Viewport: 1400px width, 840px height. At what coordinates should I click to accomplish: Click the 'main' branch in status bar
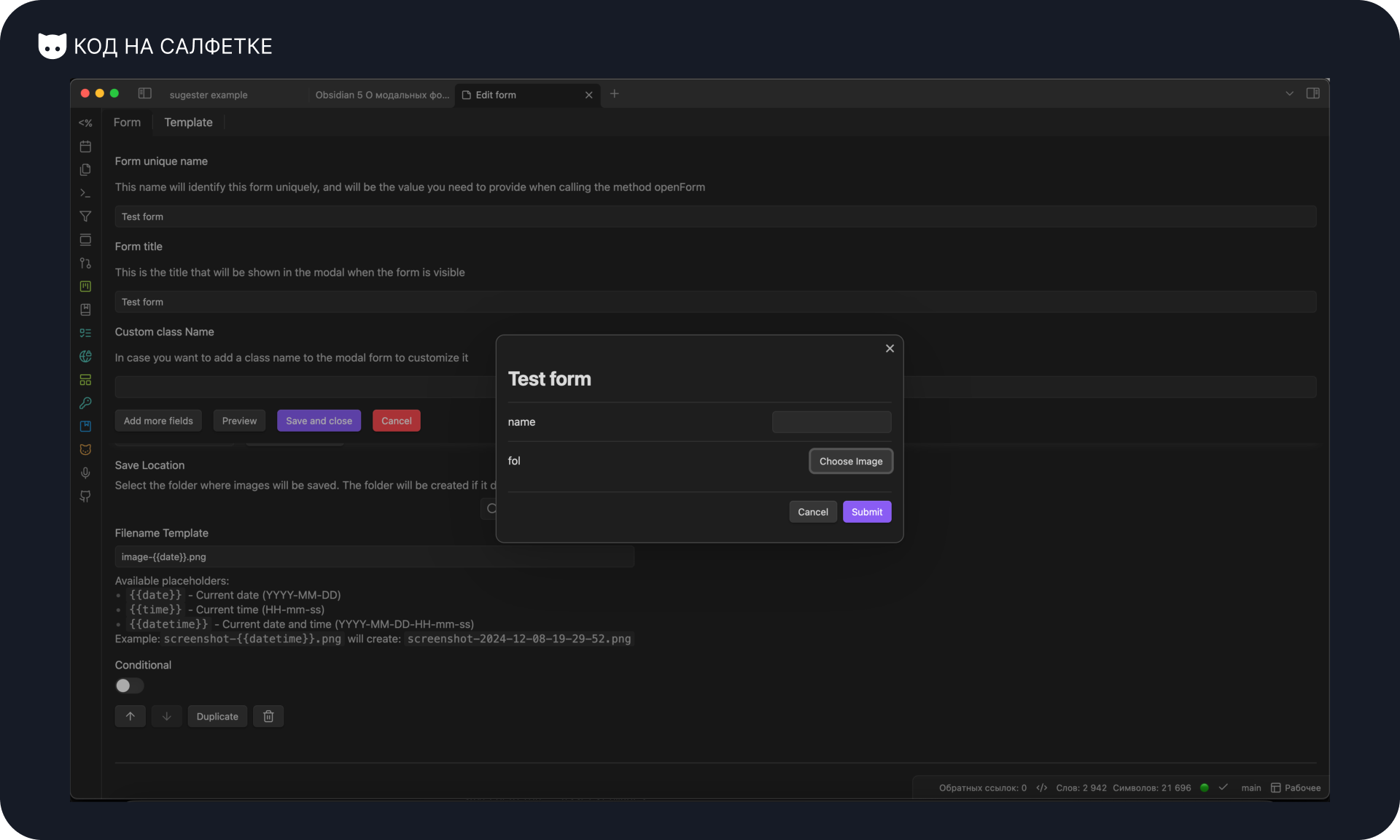(1251, 787)
